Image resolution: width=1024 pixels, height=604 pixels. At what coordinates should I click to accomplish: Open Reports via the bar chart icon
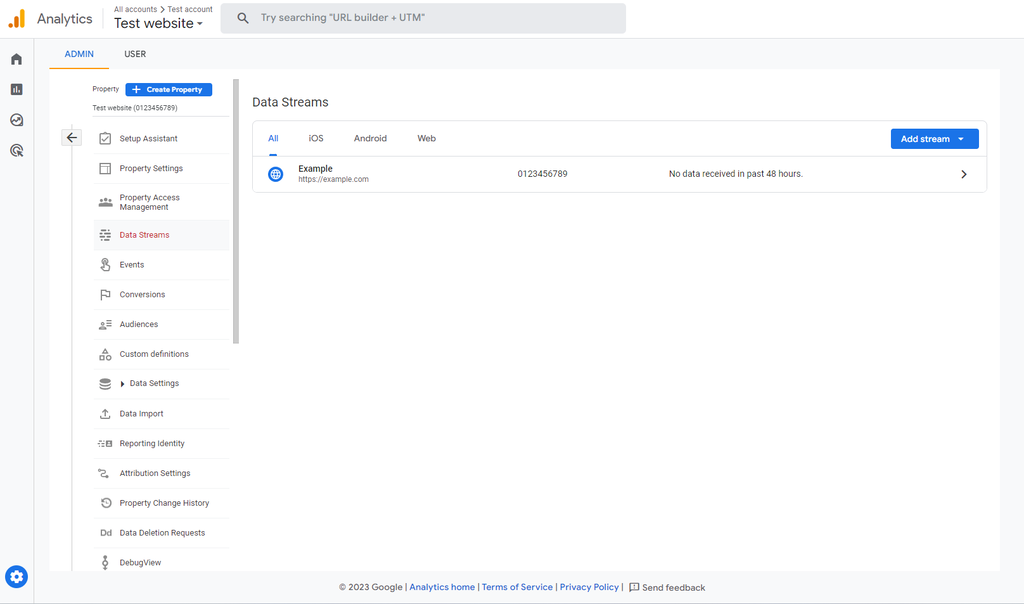click(15, 89)
